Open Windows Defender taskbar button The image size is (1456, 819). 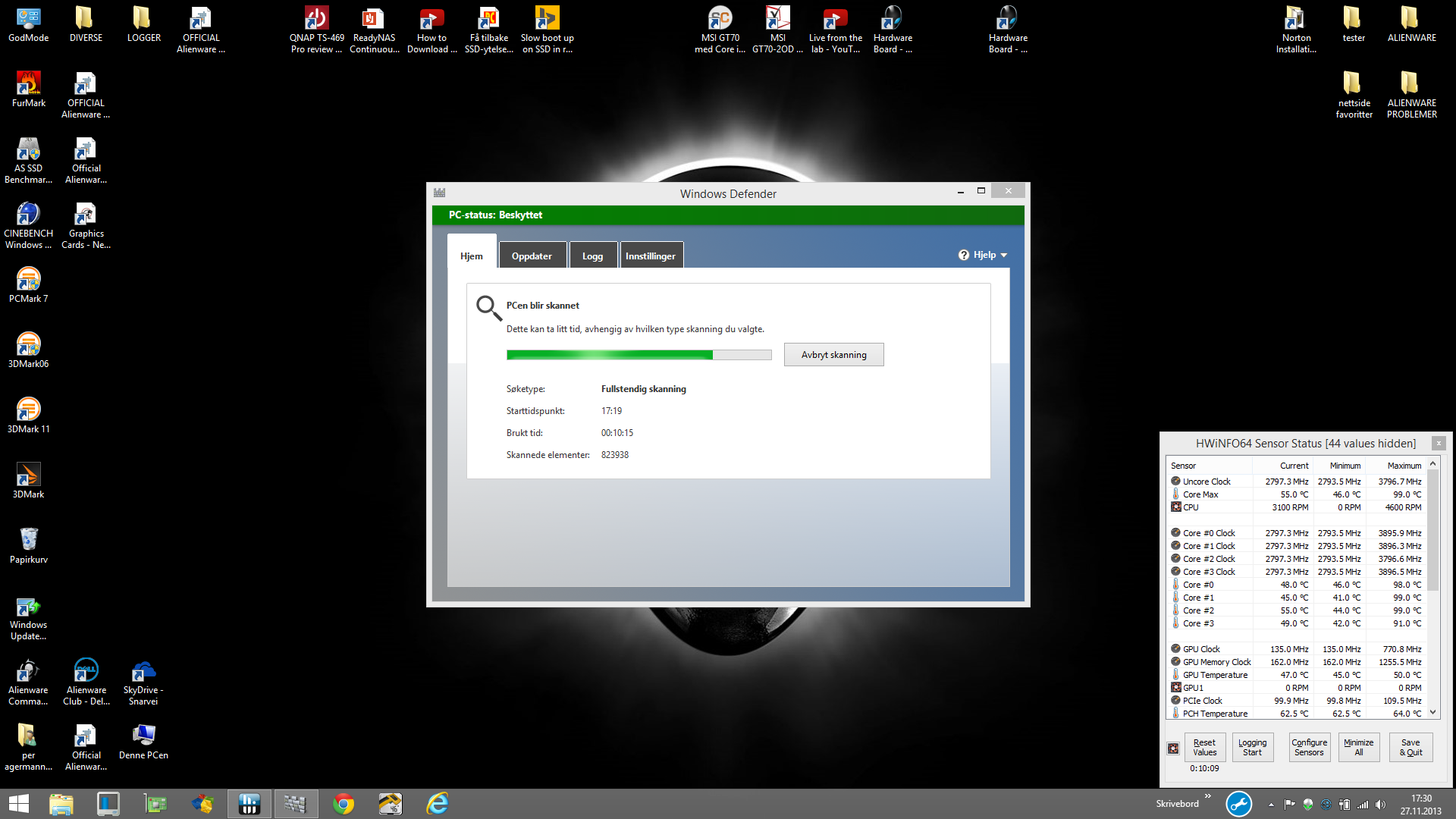[x=295, y=804]
